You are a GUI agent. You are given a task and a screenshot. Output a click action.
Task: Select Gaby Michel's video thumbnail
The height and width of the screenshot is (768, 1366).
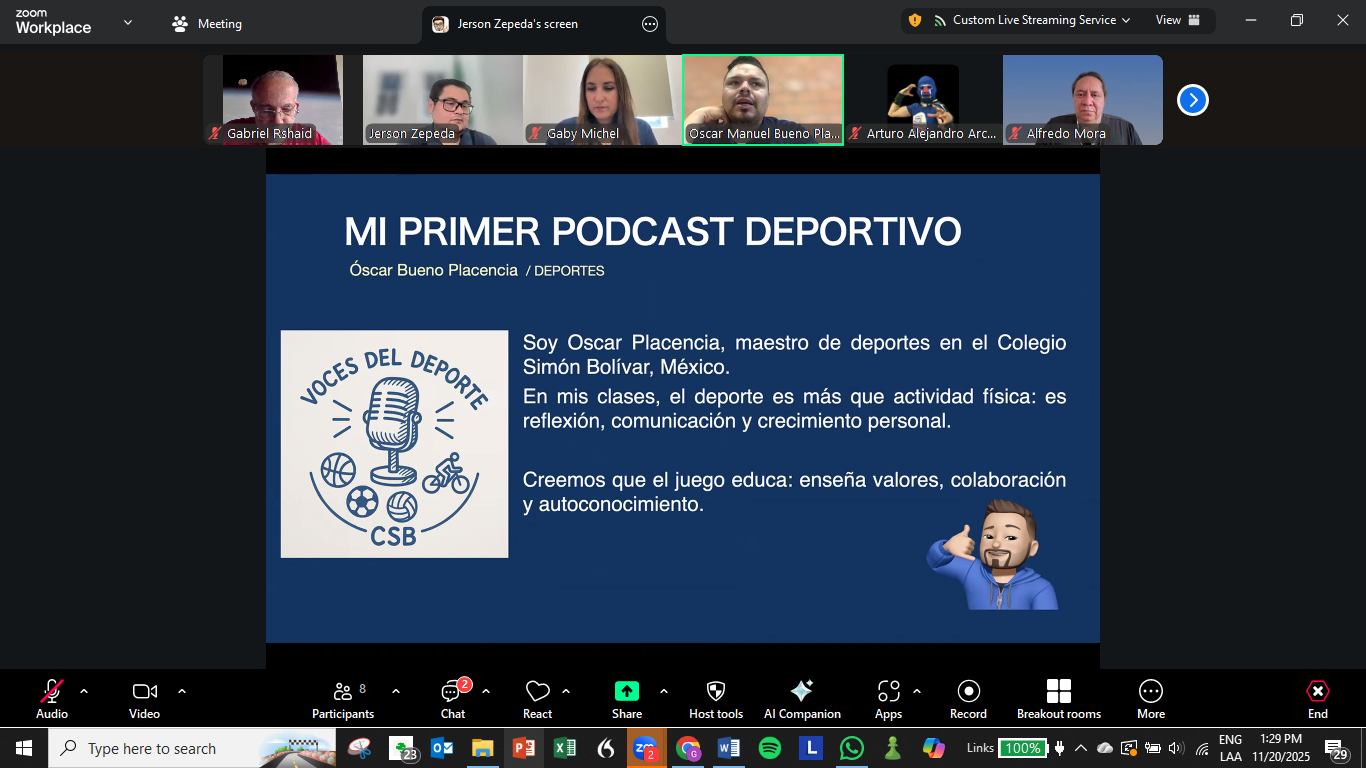pyautogui.click(x=602, y=100)
